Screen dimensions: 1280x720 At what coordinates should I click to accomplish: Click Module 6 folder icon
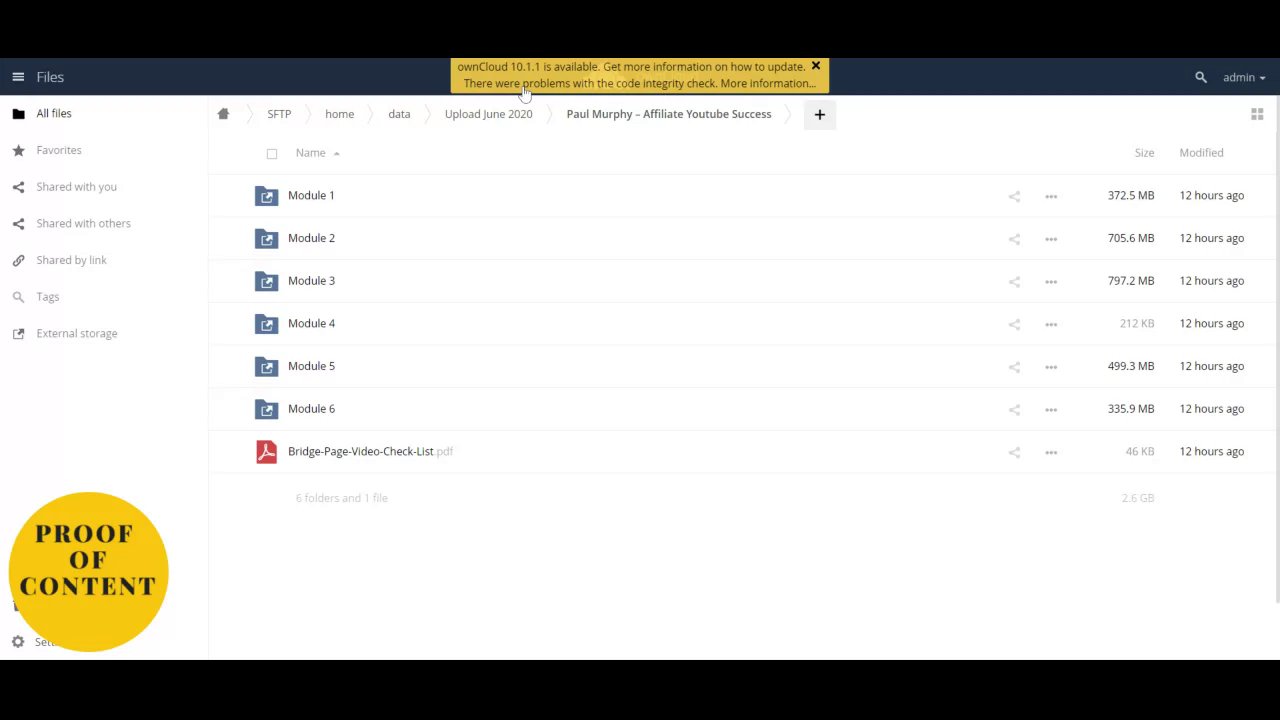coord(266,409)
